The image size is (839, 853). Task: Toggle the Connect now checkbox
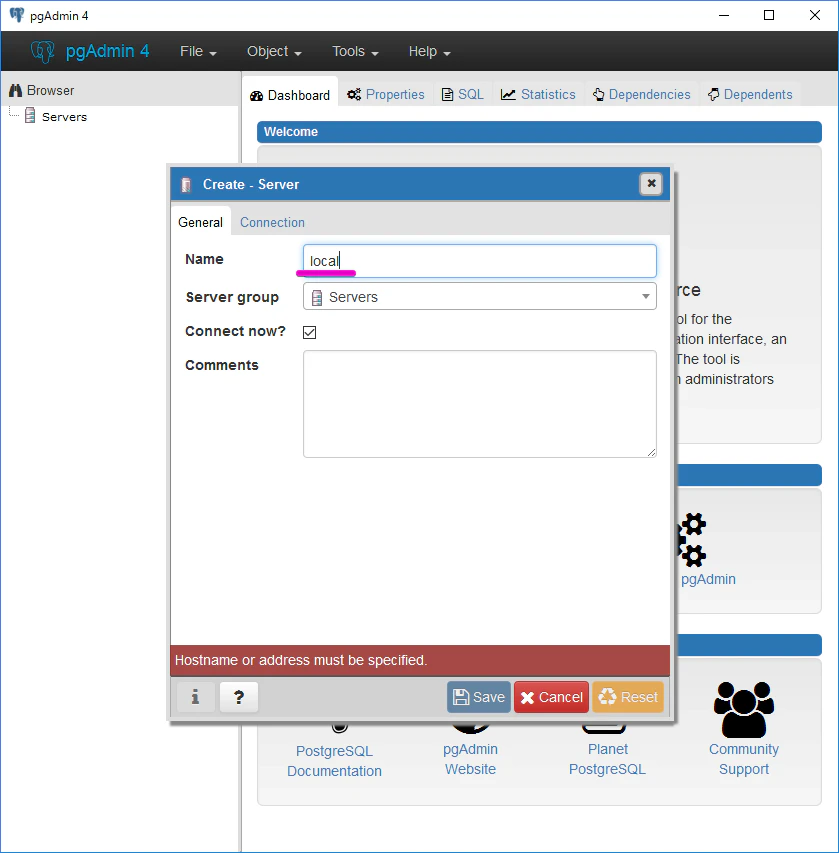(x=310, y=332)
